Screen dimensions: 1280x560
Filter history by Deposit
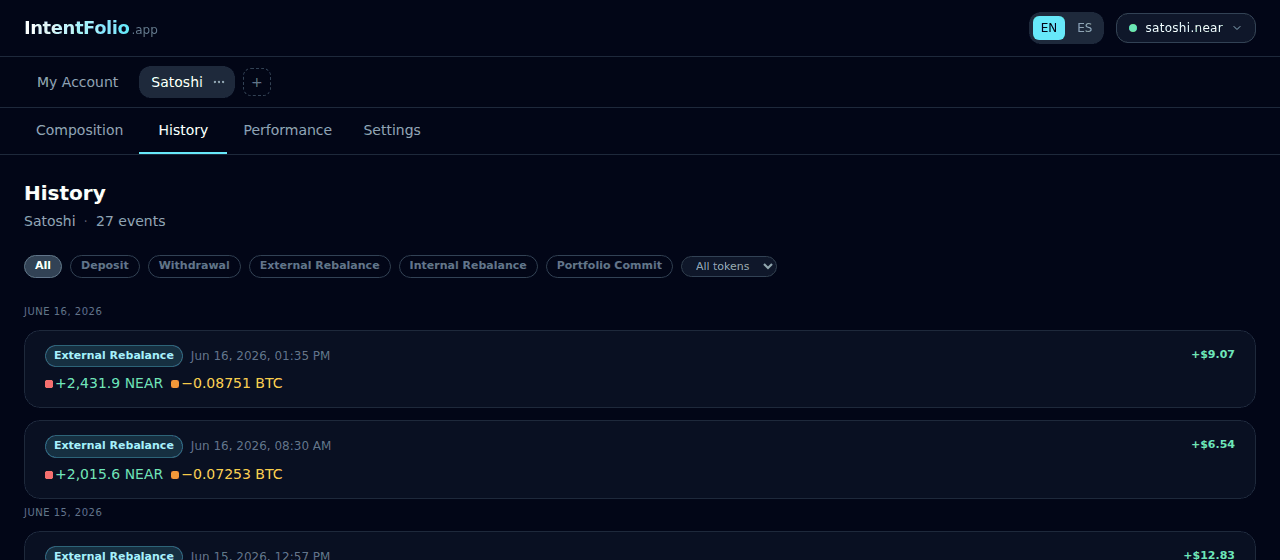pyautogui.click(x=105, y=266)
